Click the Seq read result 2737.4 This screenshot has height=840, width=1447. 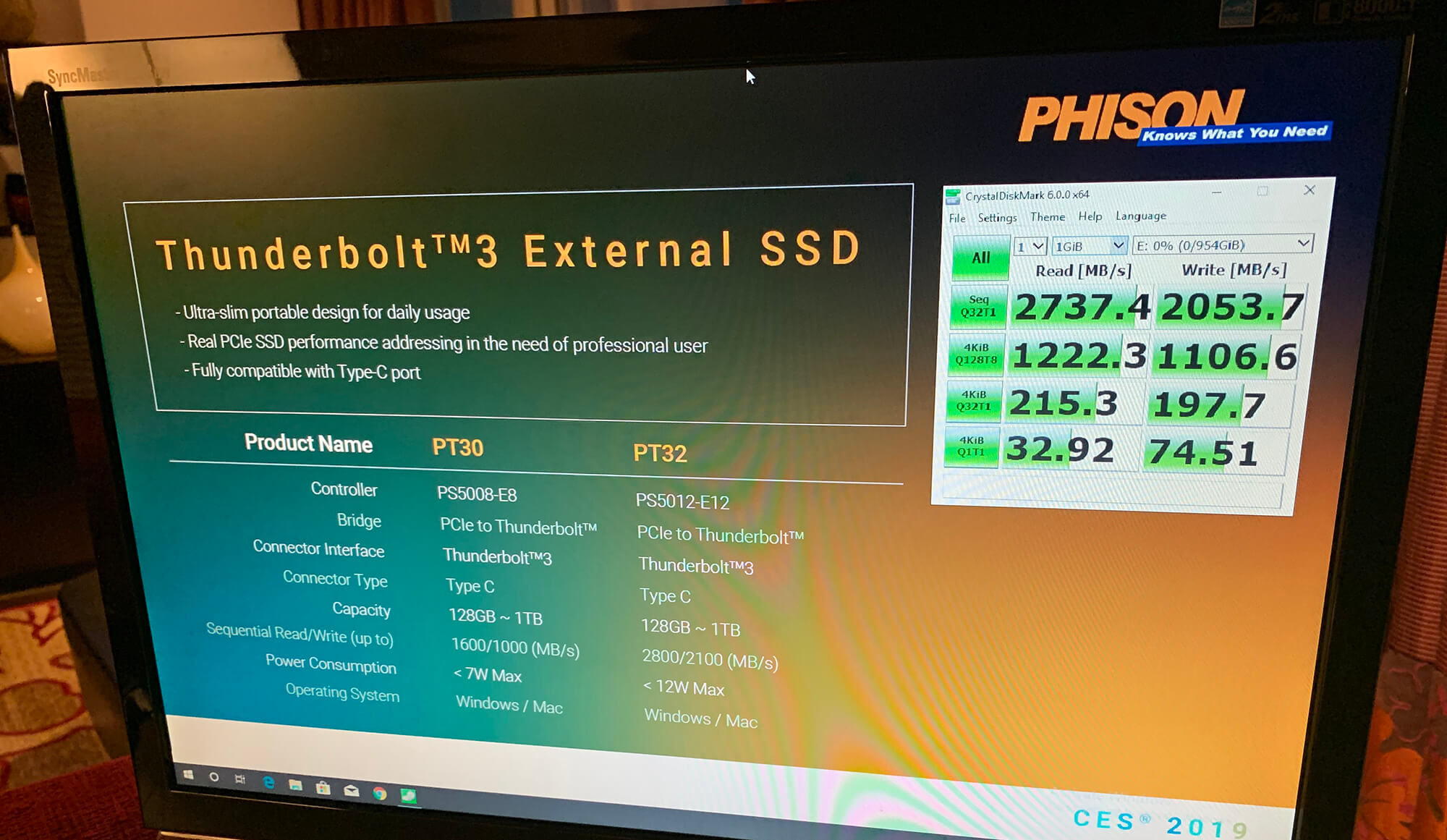pyautogui.click(x=1081, y=307)
